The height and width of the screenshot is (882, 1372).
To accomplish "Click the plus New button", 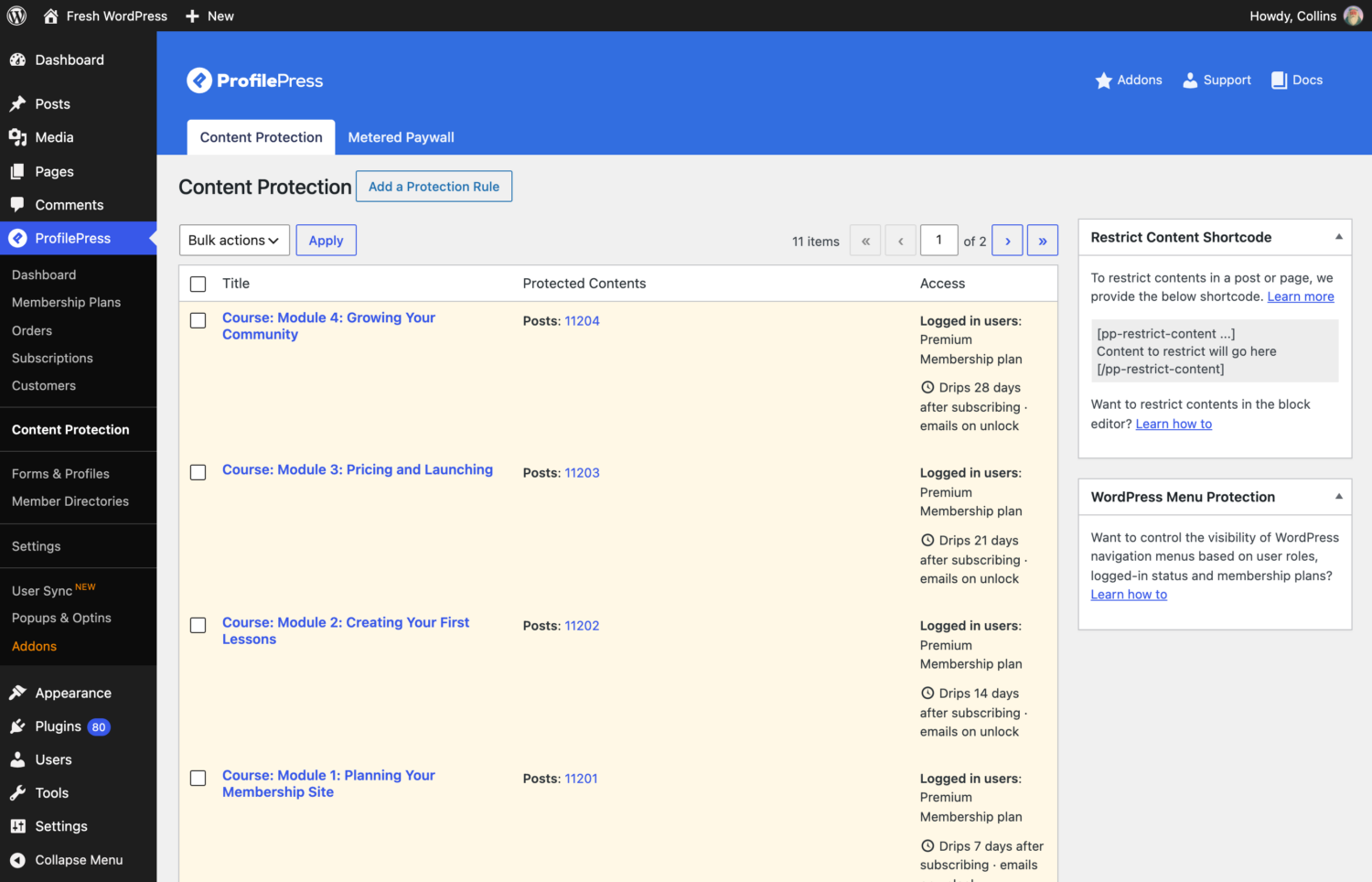I will pyautogui.click(x=209, y=16).
